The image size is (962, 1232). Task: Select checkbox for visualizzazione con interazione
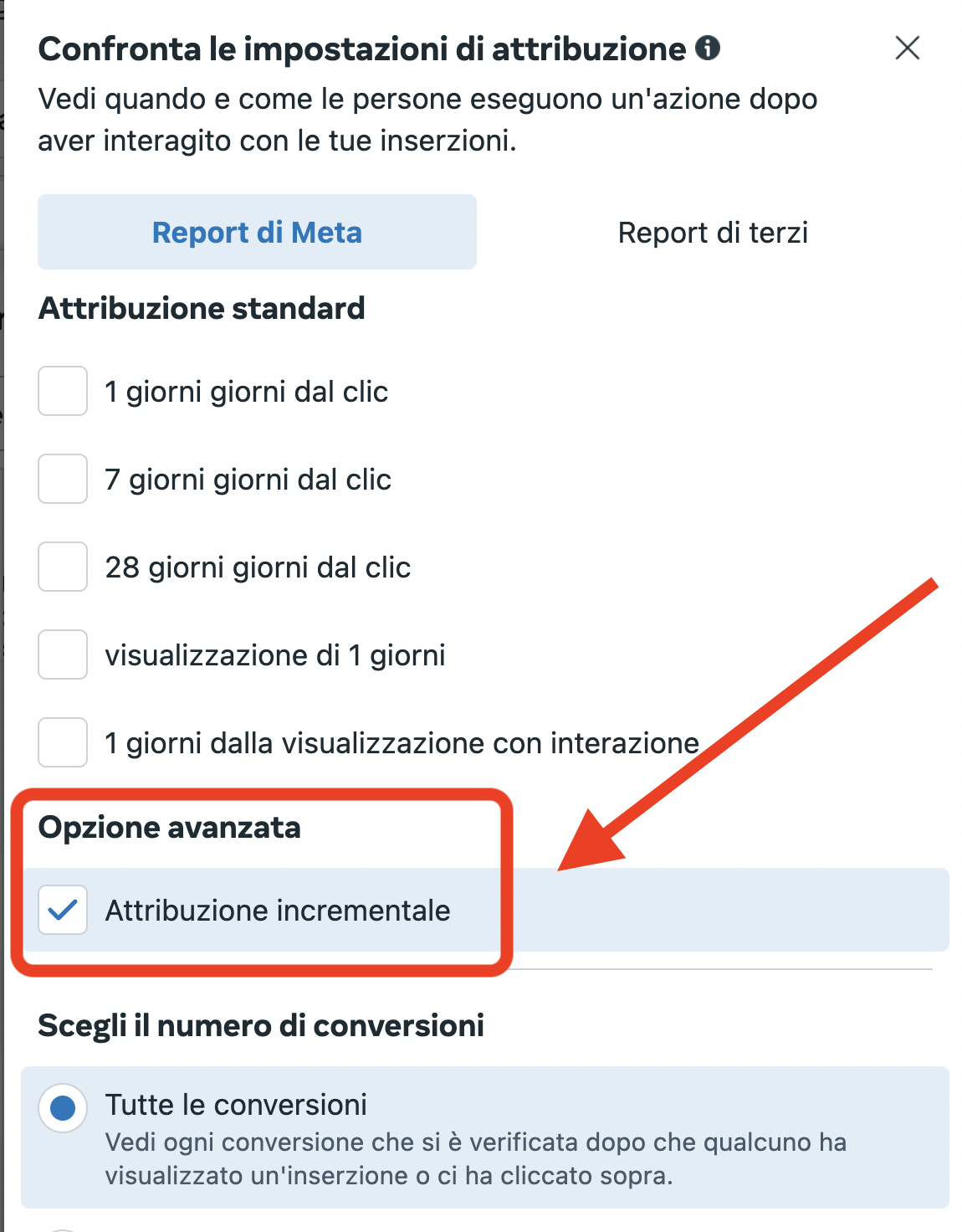[x=63, y=742]
